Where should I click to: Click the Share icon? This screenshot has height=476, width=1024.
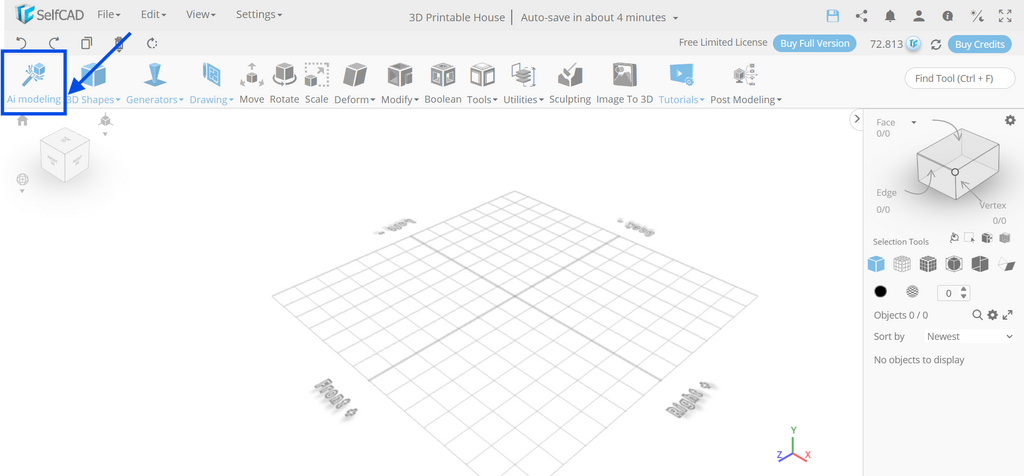[x=861, y=16]
